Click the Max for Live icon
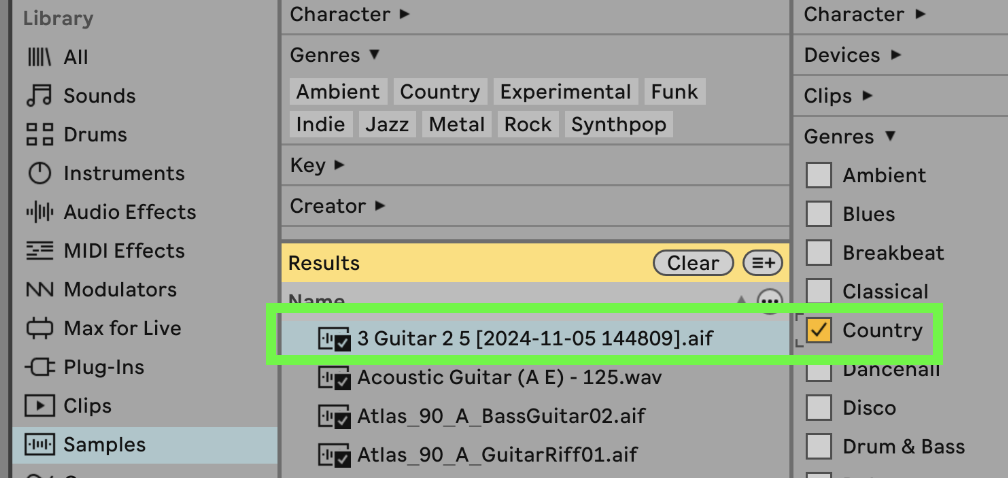 coord(39,328)
